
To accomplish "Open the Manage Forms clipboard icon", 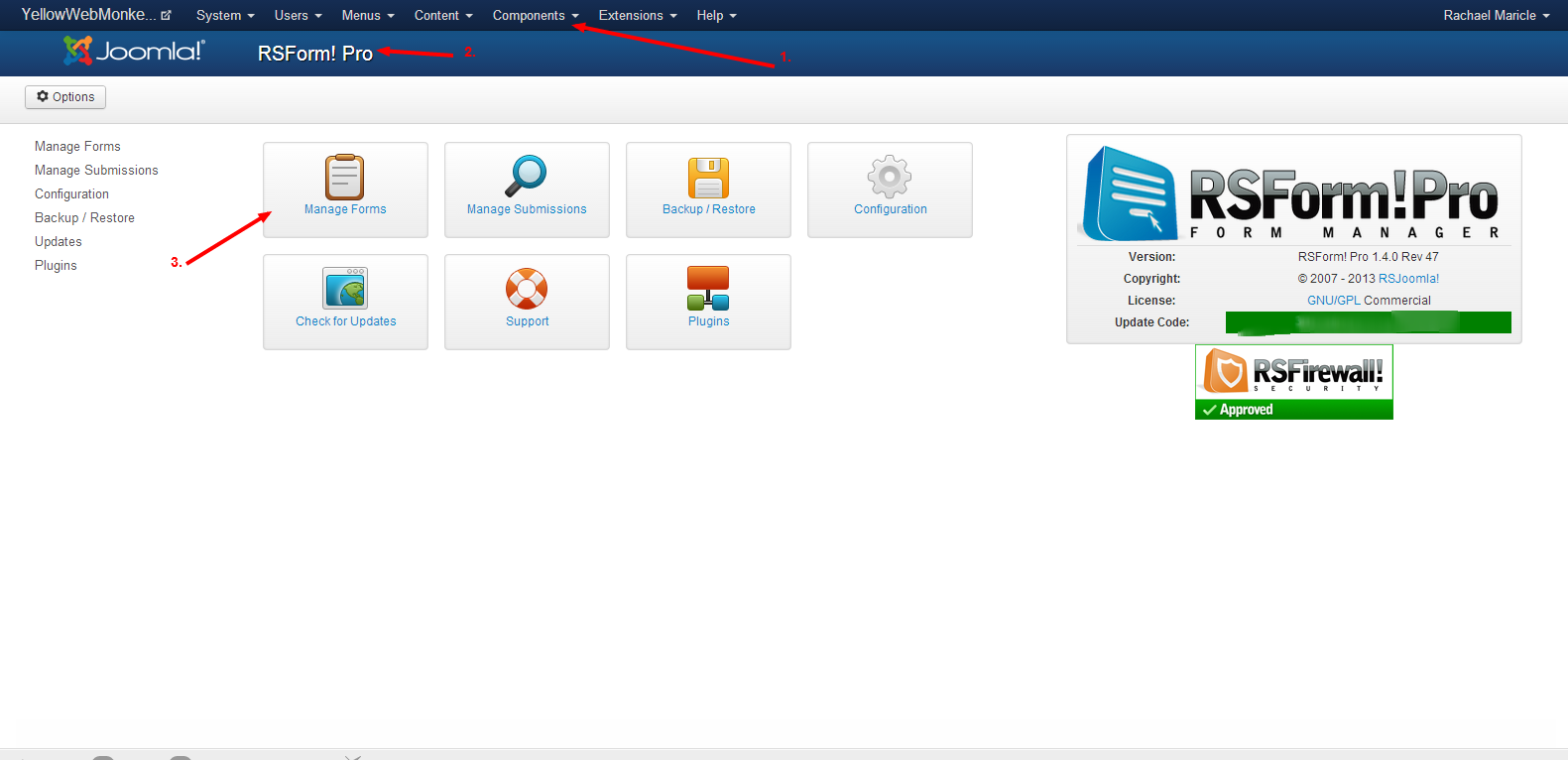I will [x=345, y=178].
